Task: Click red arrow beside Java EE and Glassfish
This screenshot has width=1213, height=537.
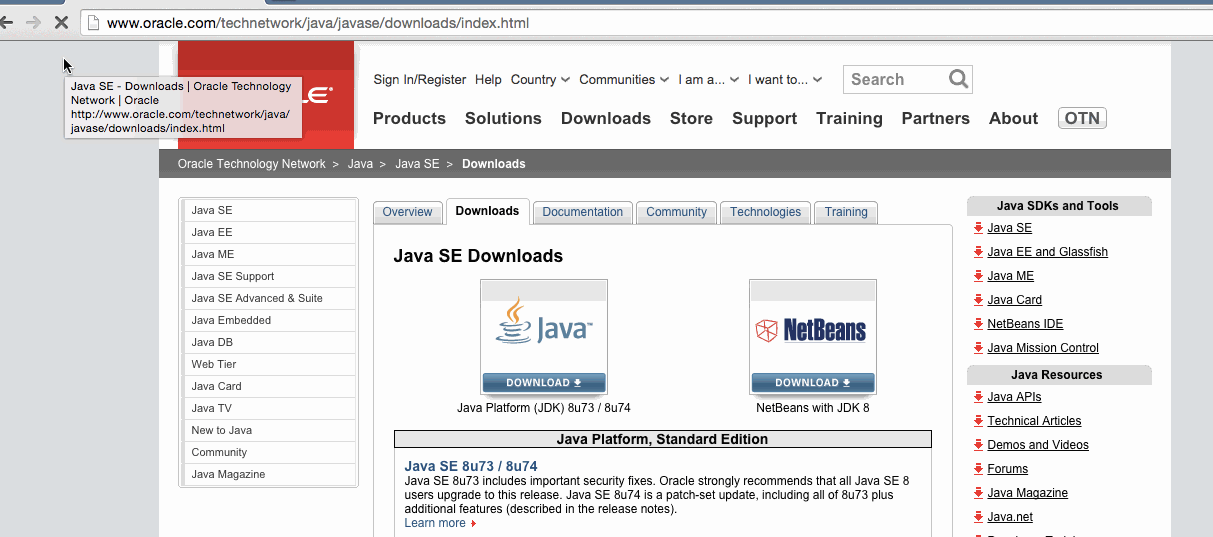Action: 979,252
